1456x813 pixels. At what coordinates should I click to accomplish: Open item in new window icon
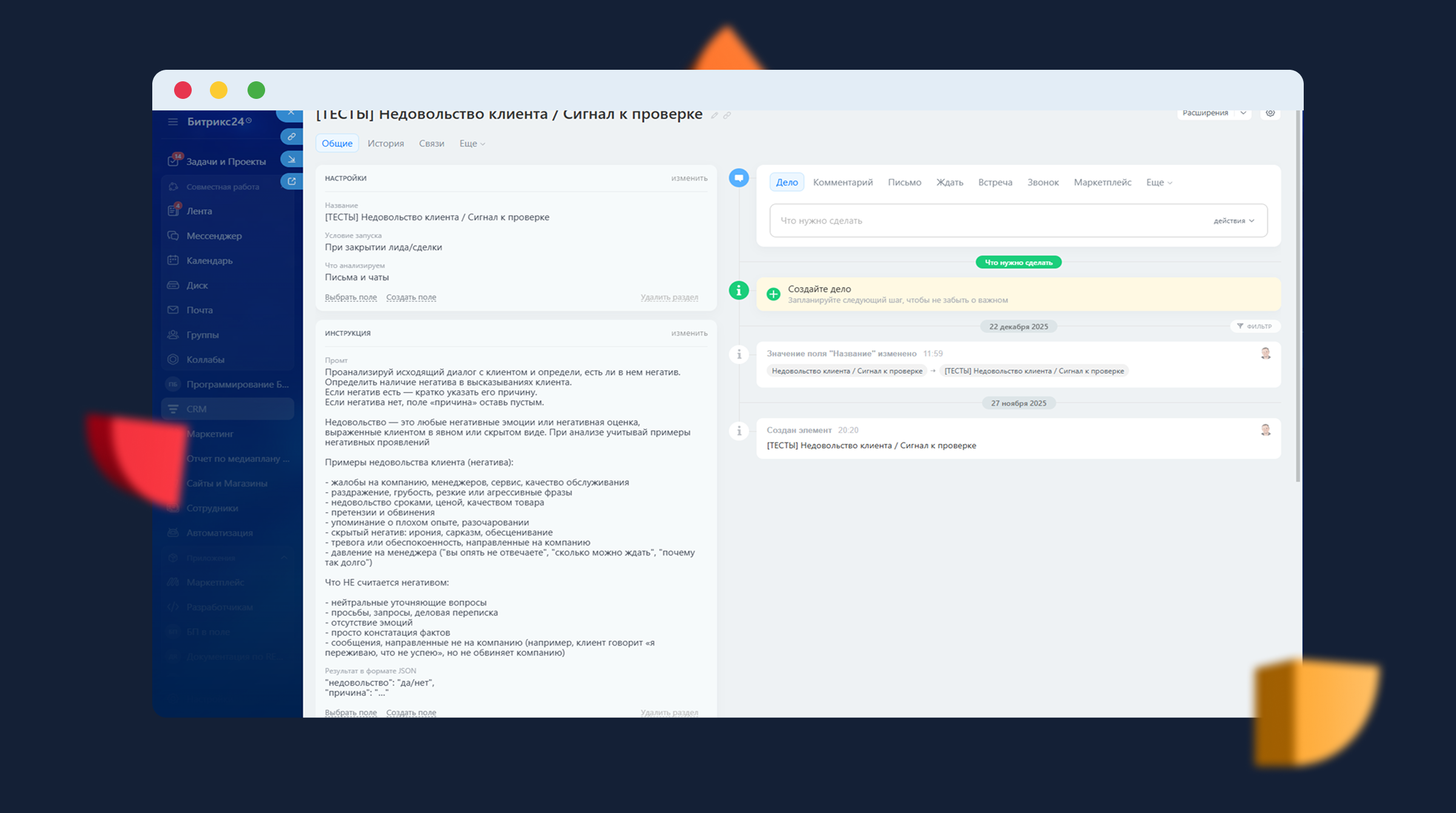(x=292, y=181)
